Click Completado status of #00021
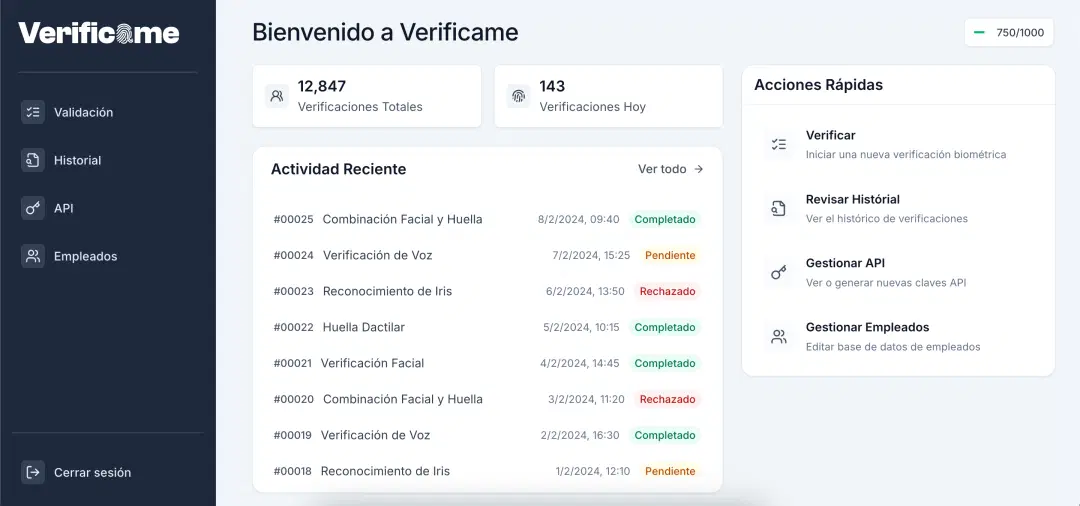This screenshot has width=1080, height=506. pos(665,363)
